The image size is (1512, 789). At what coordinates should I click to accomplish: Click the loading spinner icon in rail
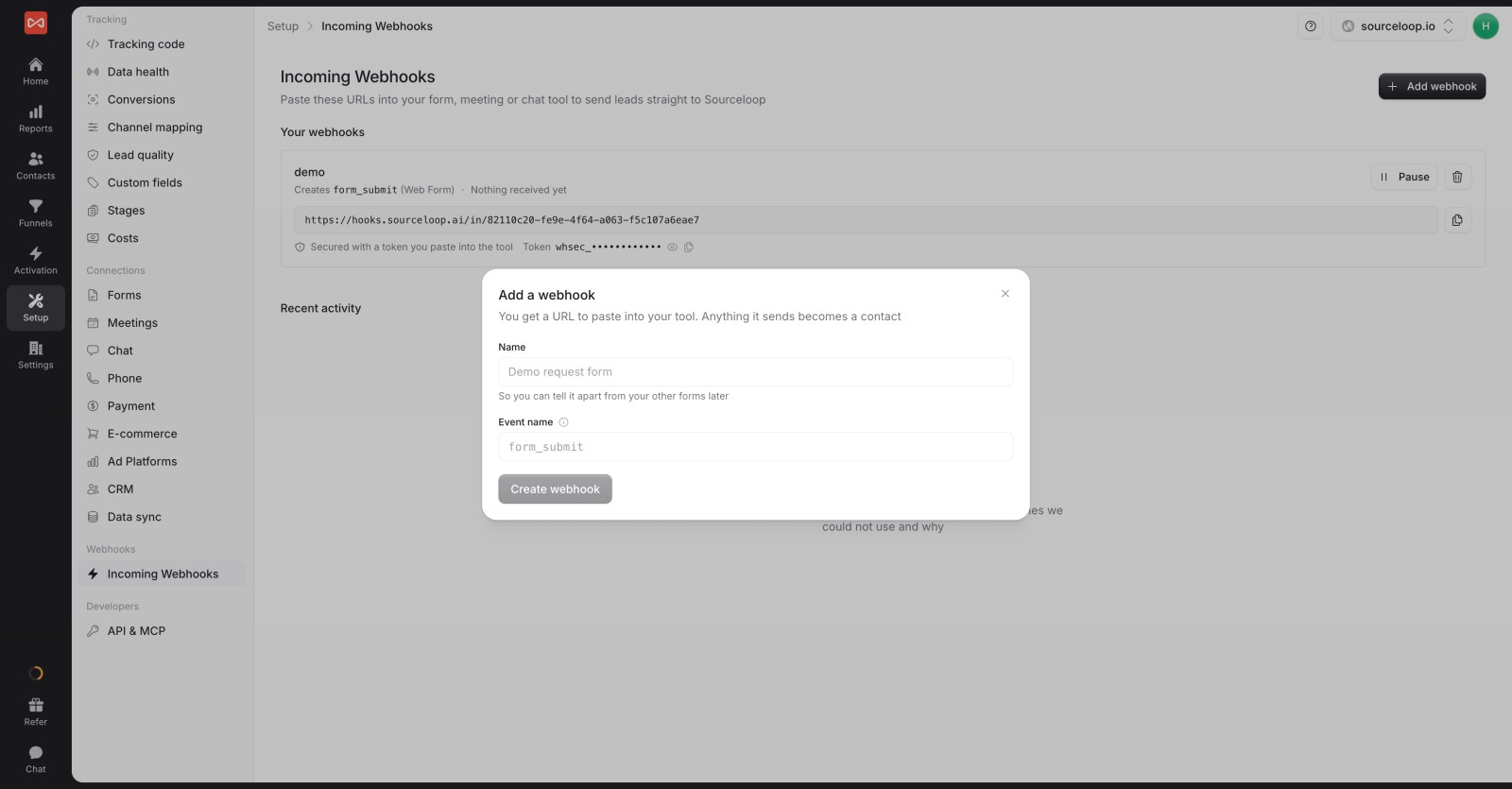point(36,673)
